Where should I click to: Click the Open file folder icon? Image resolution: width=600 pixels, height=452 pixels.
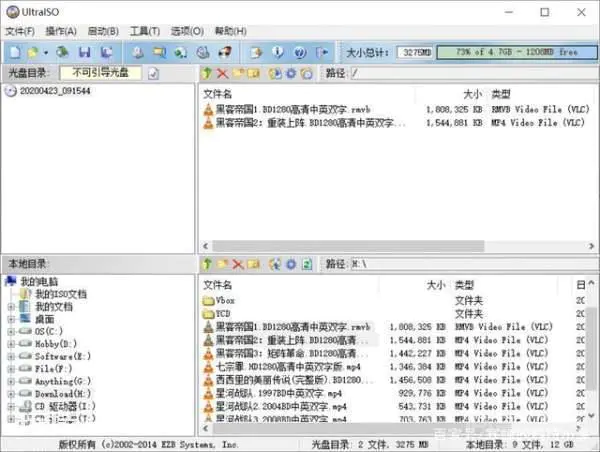[x=33, y=52]
